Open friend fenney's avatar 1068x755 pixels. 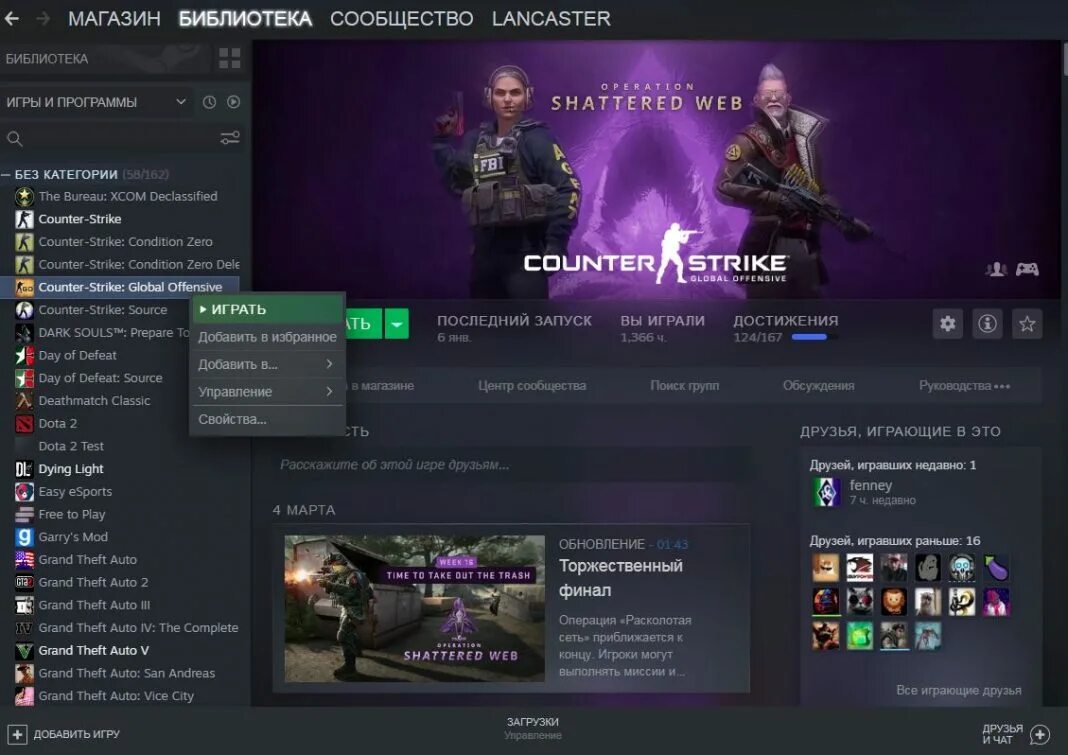tap(826, 492)
